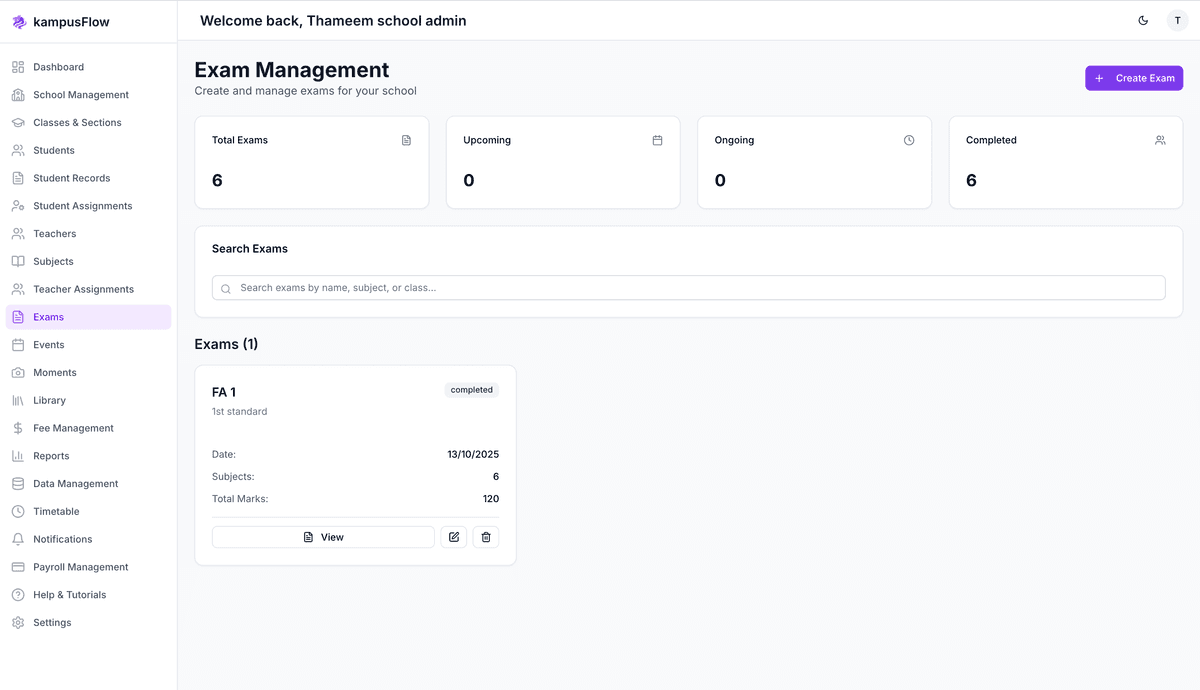
Task: Click the Timetable clock icon
Action: 17,511
